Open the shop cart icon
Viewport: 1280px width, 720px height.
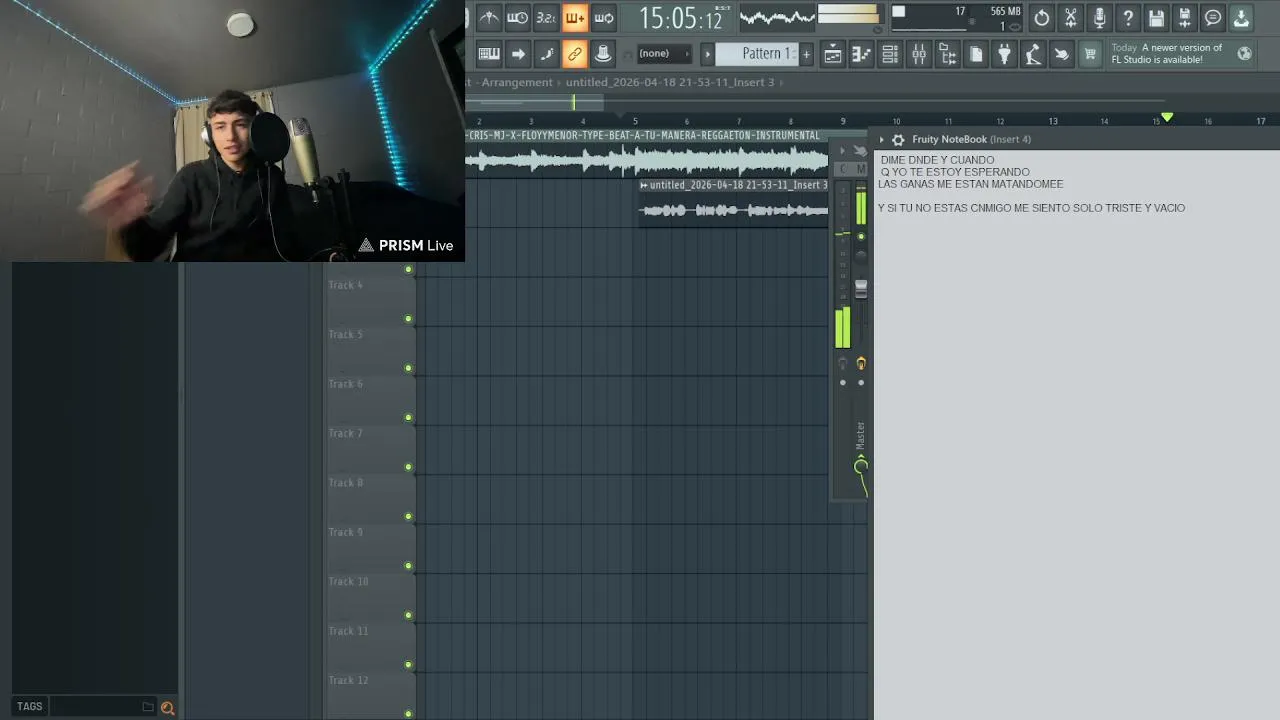coord(1090,54)
